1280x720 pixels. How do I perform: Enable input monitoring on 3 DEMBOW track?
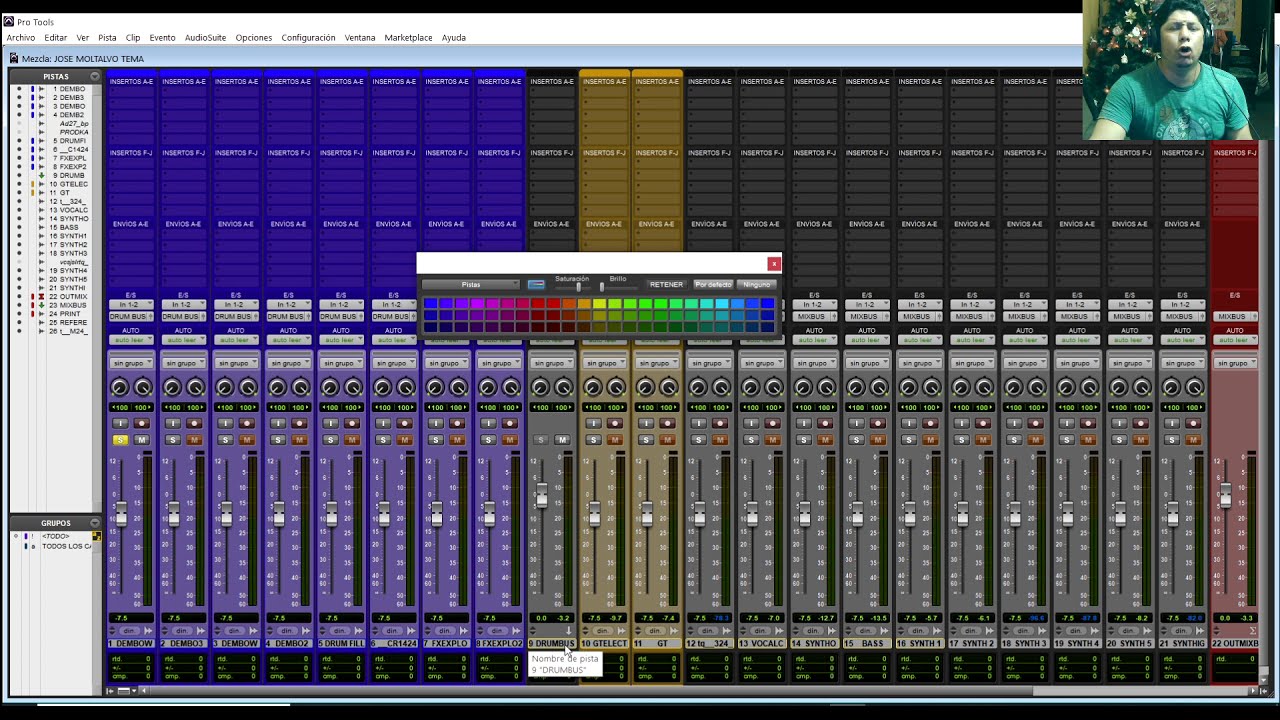(x=226, y=424)
